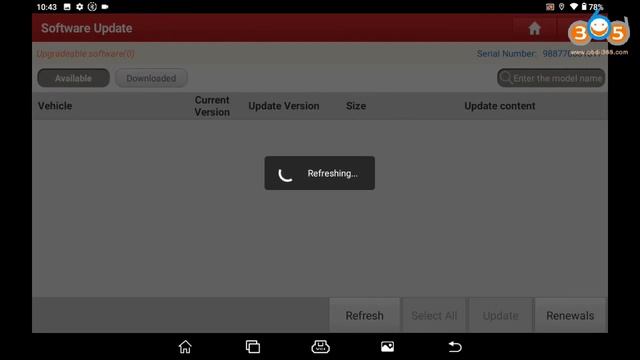Tap the settings gear in status bar
Screen dimensions: 640x360
coord(80,7)
